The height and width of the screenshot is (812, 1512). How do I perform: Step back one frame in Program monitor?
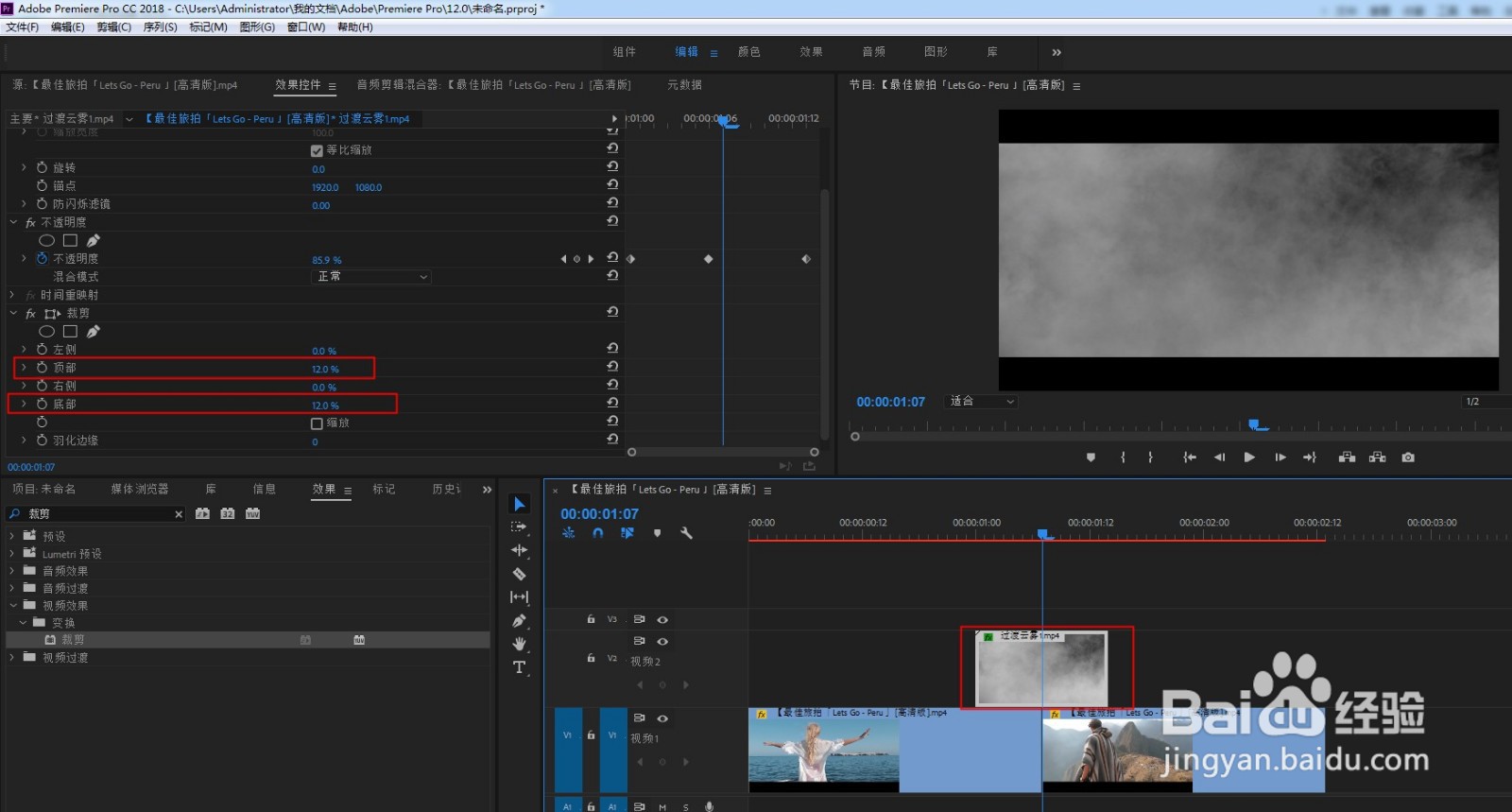1219,458
